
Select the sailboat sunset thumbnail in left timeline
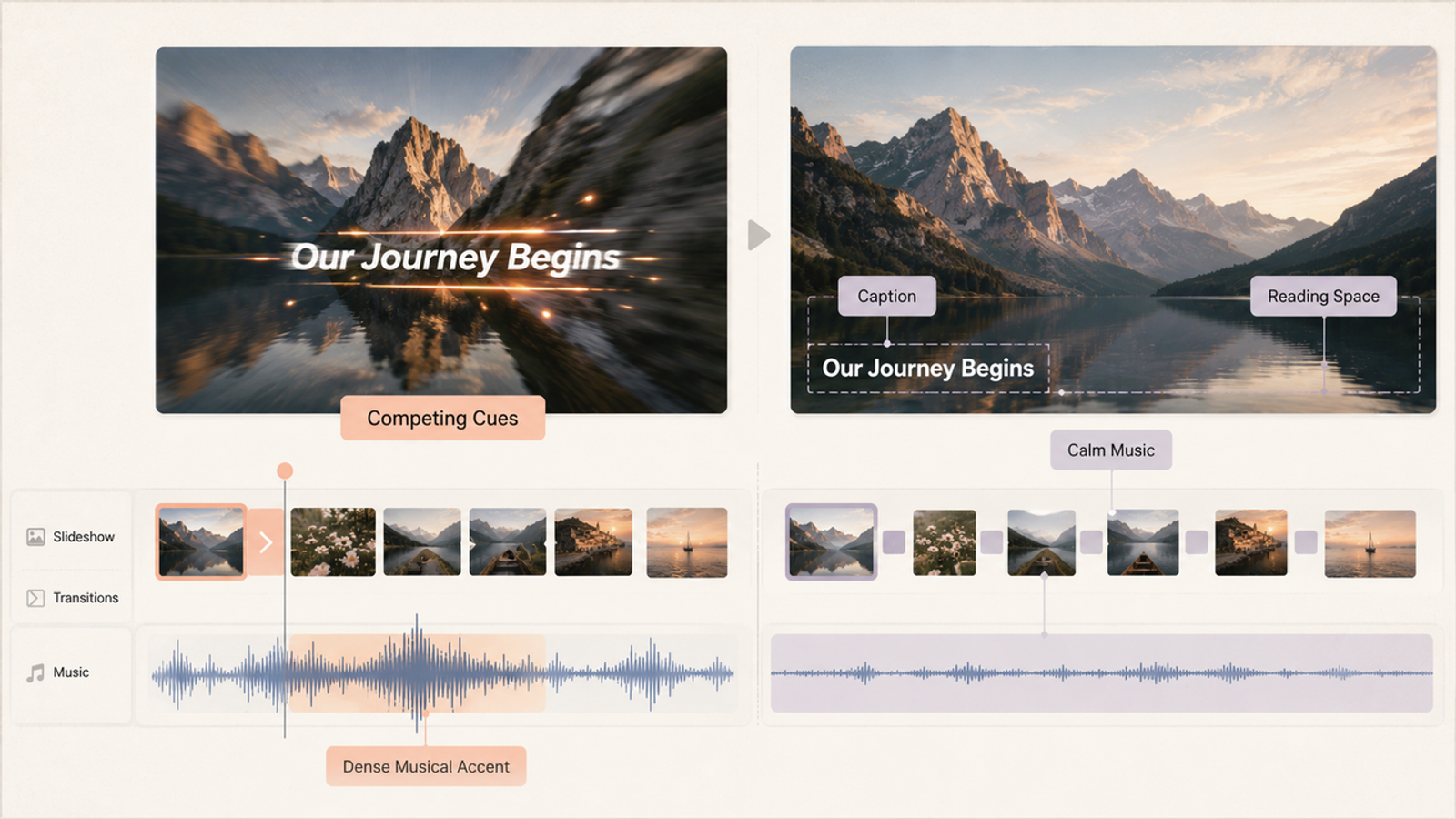[687, 542]
